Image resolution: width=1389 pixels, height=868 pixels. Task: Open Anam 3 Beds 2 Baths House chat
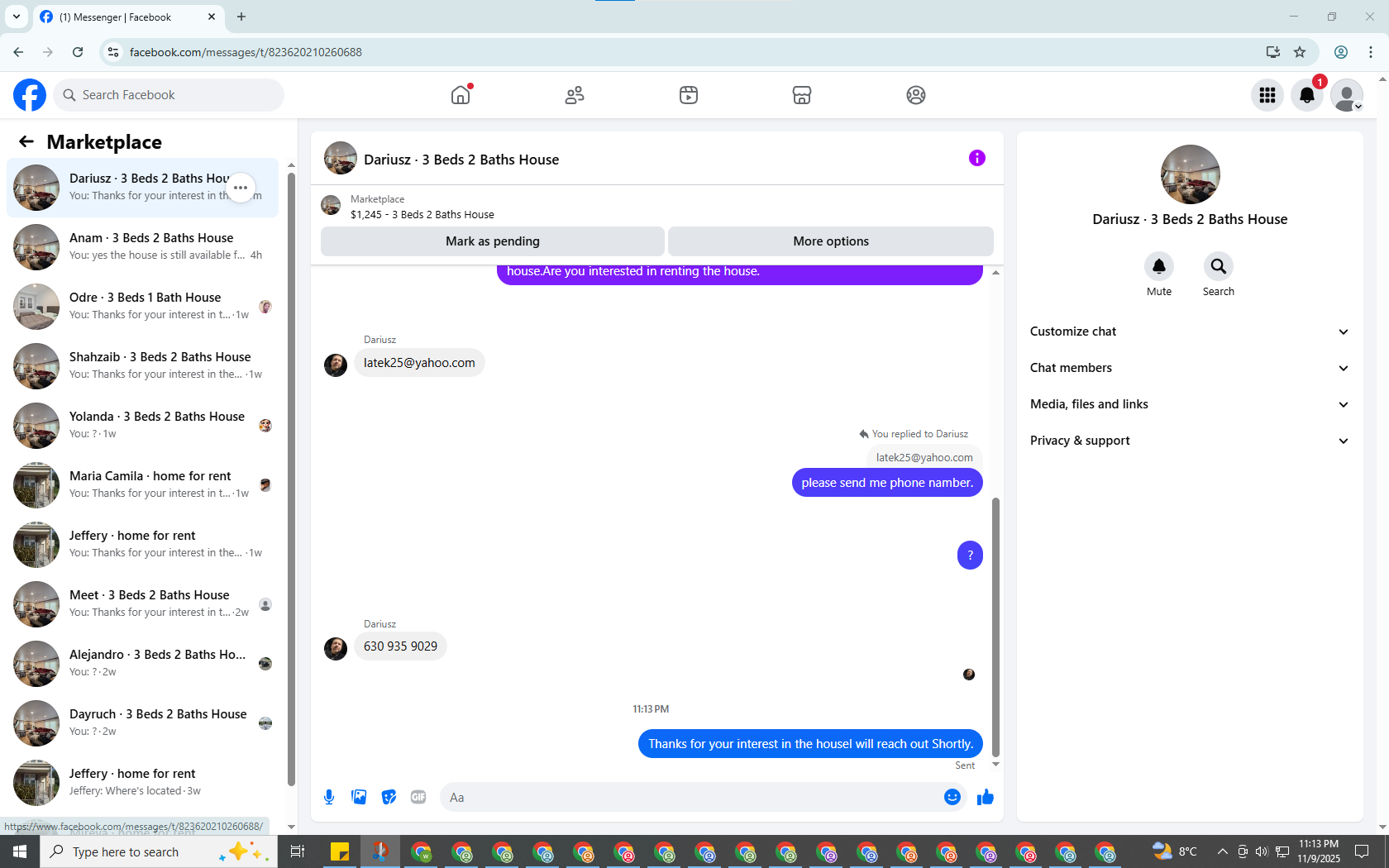(x=143, y=247)
